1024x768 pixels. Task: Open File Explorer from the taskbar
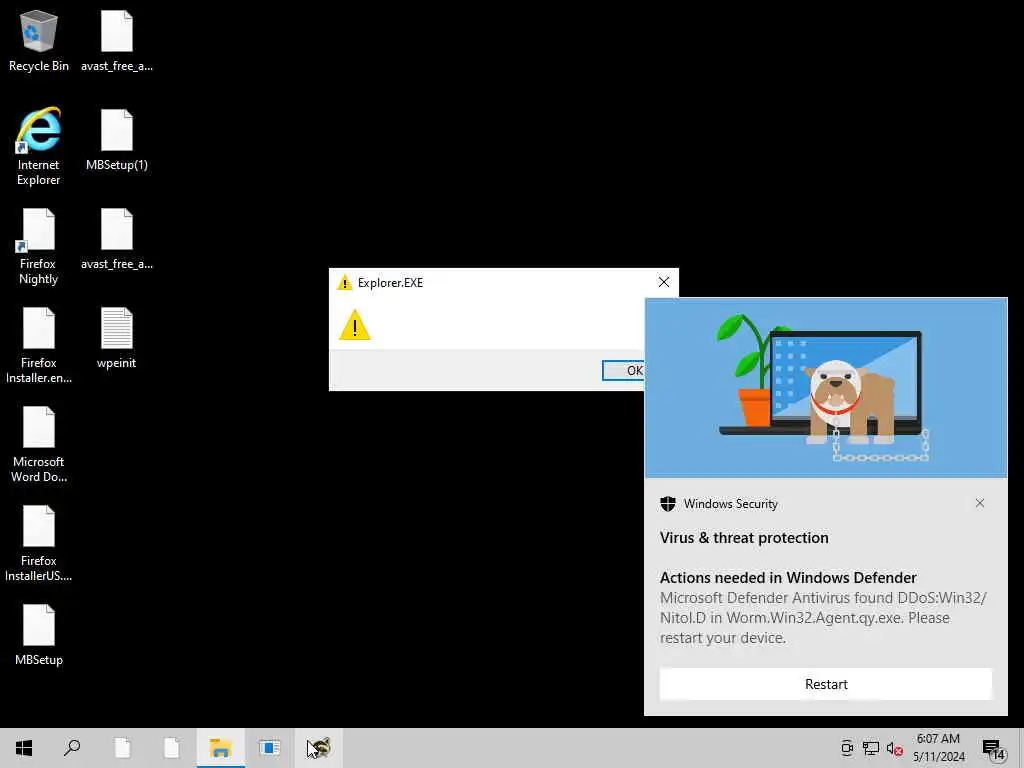221,748
